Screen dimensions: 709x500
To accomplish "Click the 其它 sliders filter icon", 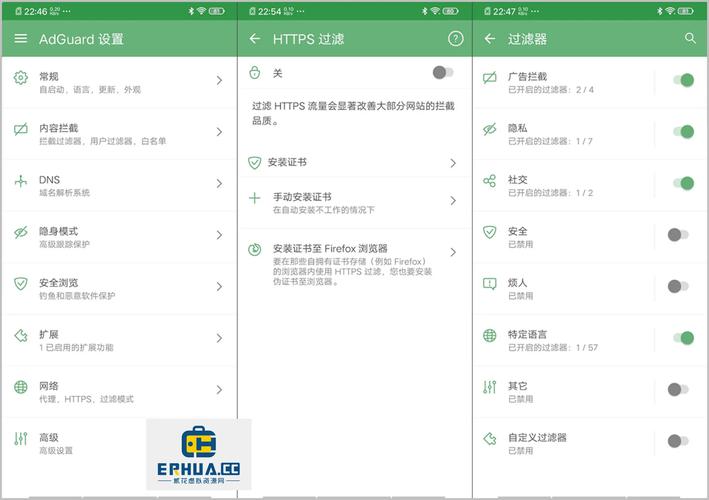I will pos(490,387).
